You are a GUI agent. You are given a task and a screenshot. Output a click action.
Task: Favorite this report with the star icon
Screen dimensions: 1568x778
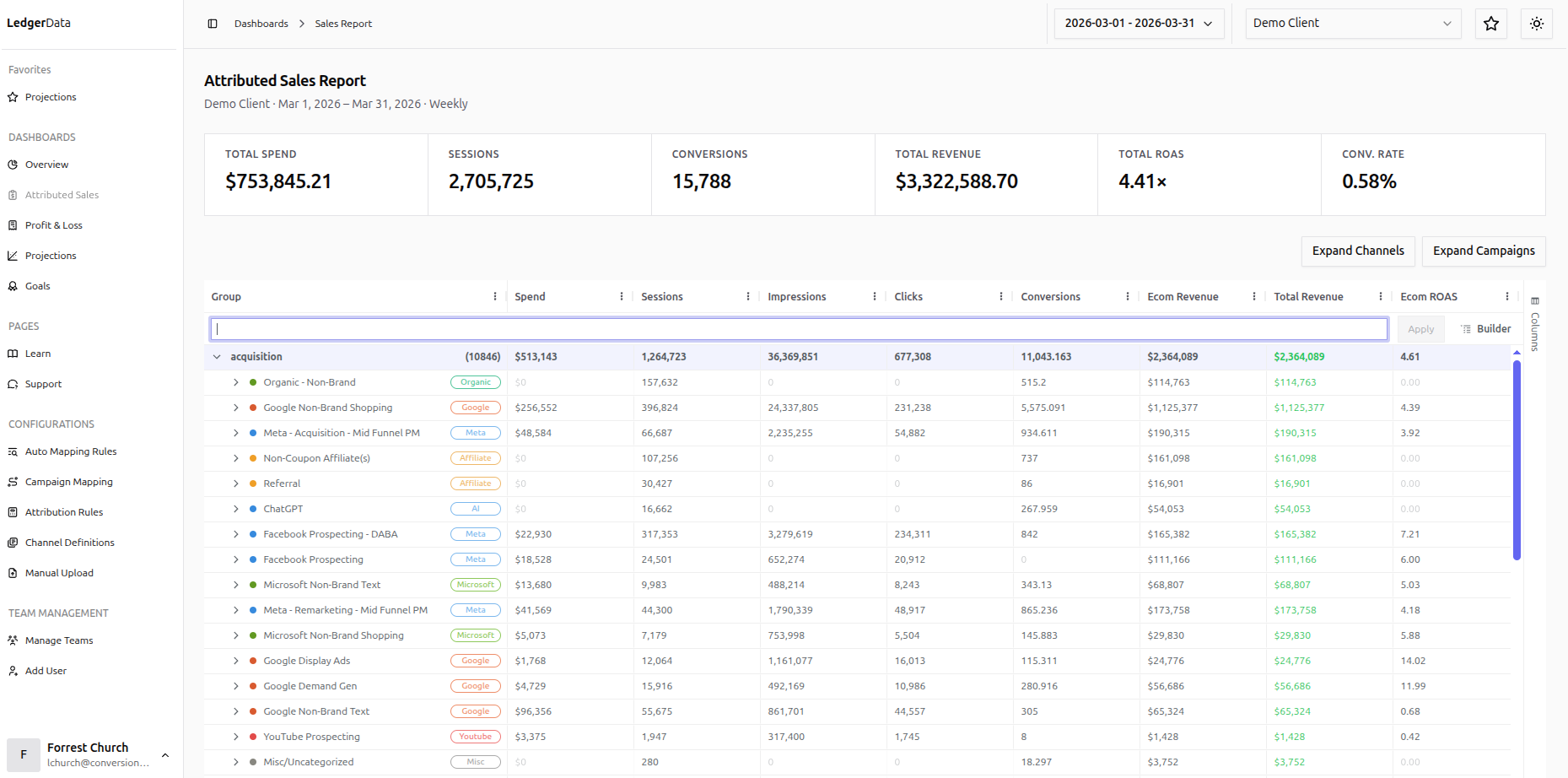click(1491, 24)
